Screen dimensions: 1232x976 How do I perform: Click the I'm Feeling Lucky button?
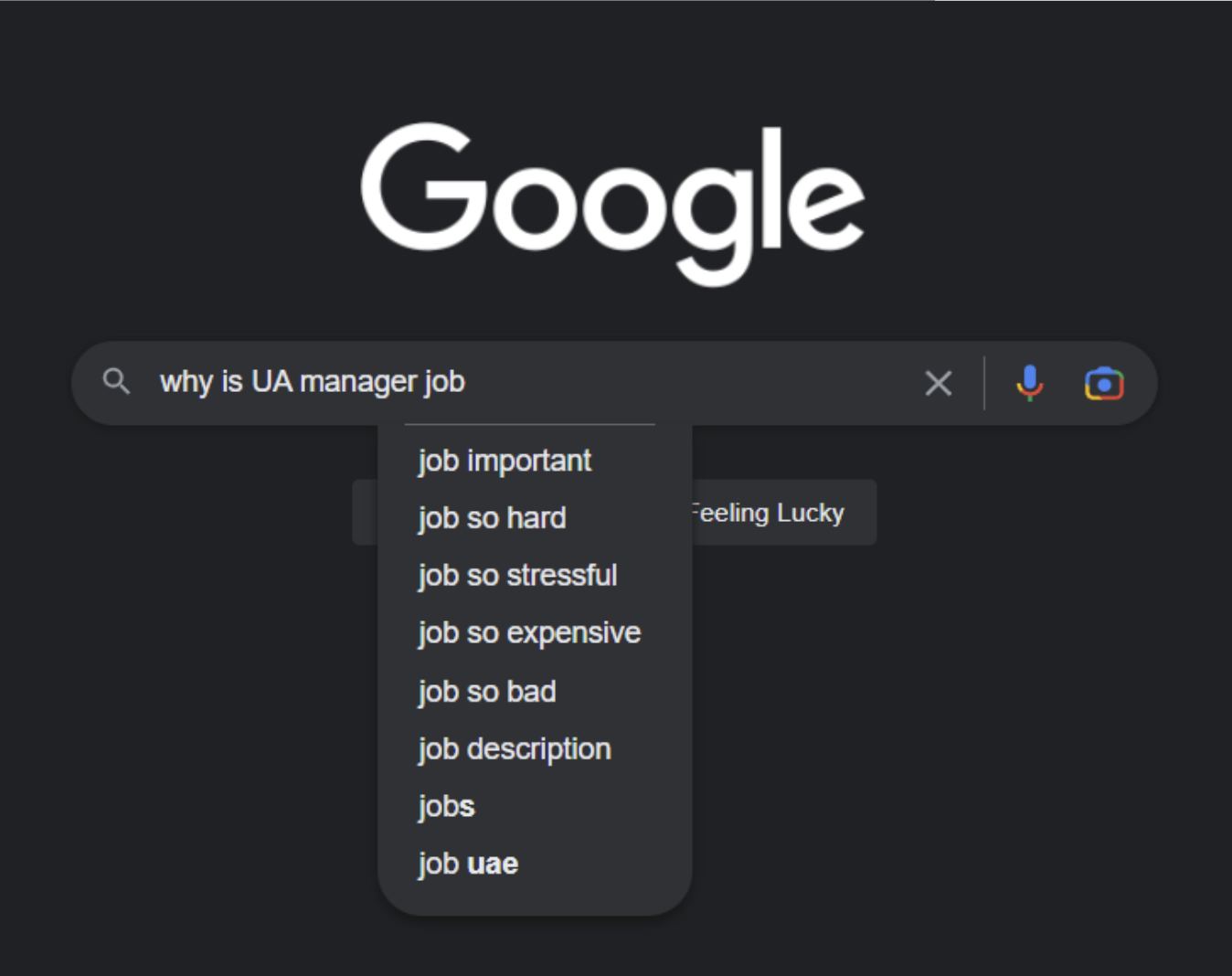coord(784,513)
